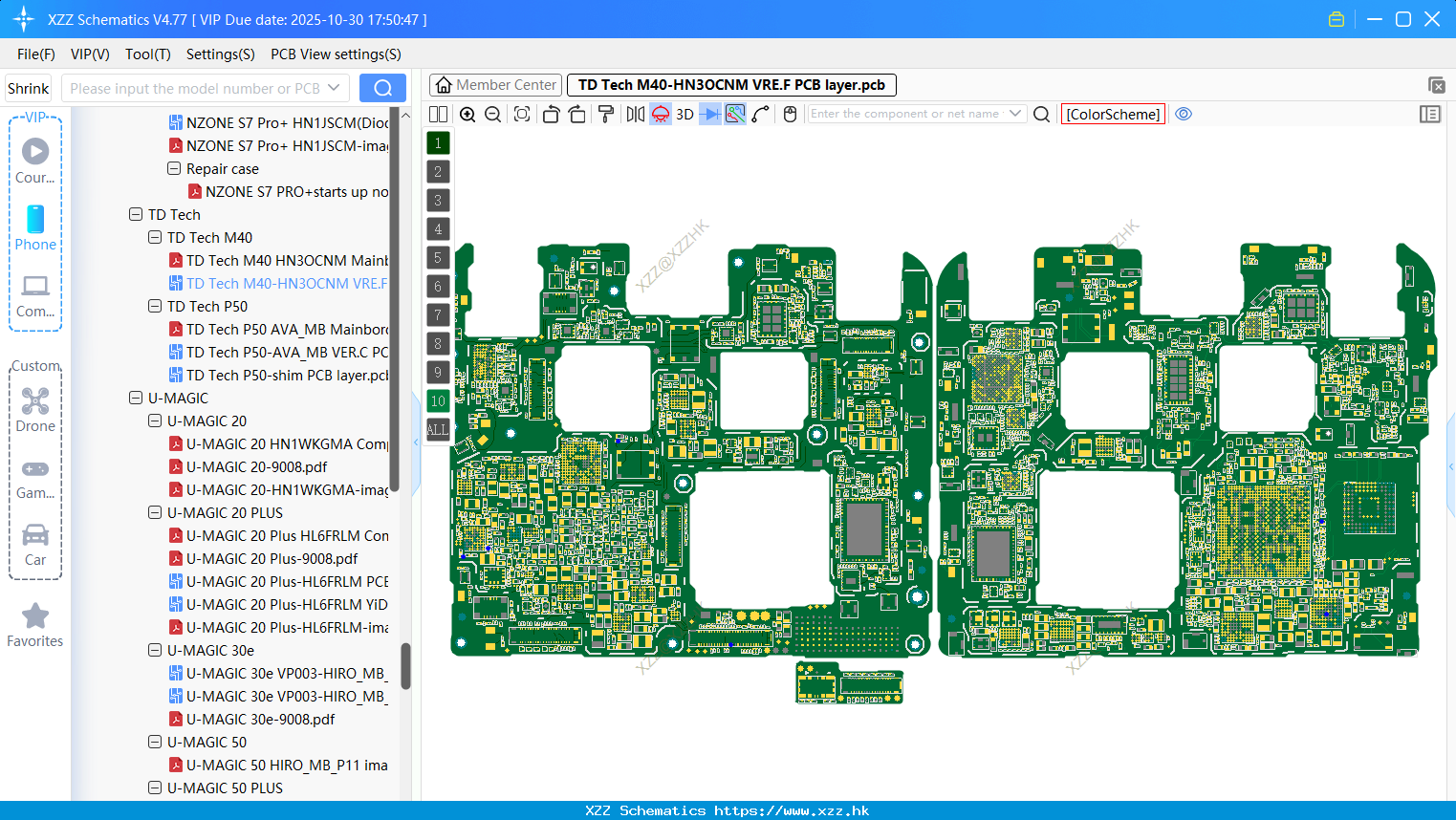Close all tabs icon at top right
This screenshot has width=1456, height=820.
tap(1436, 85)
